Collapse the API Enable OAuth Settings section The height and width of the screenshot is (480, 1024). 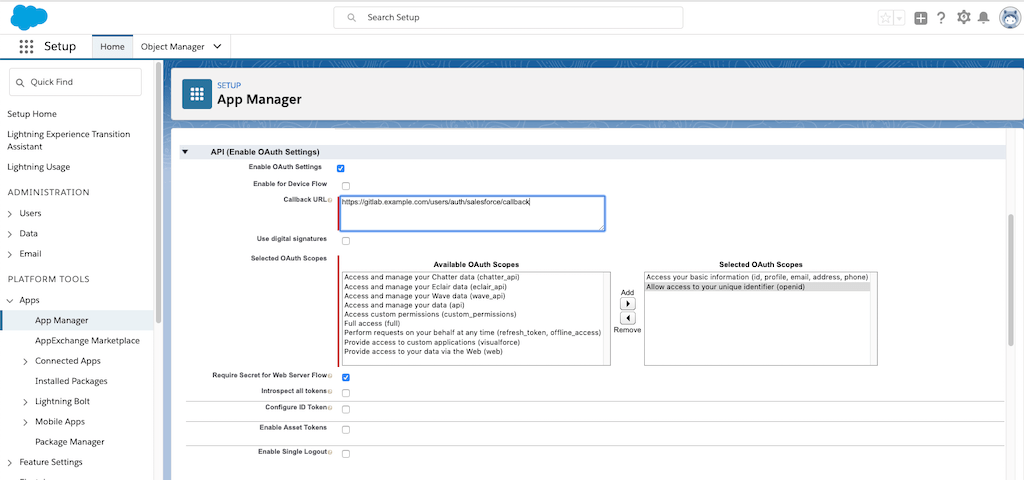point(185,152)
